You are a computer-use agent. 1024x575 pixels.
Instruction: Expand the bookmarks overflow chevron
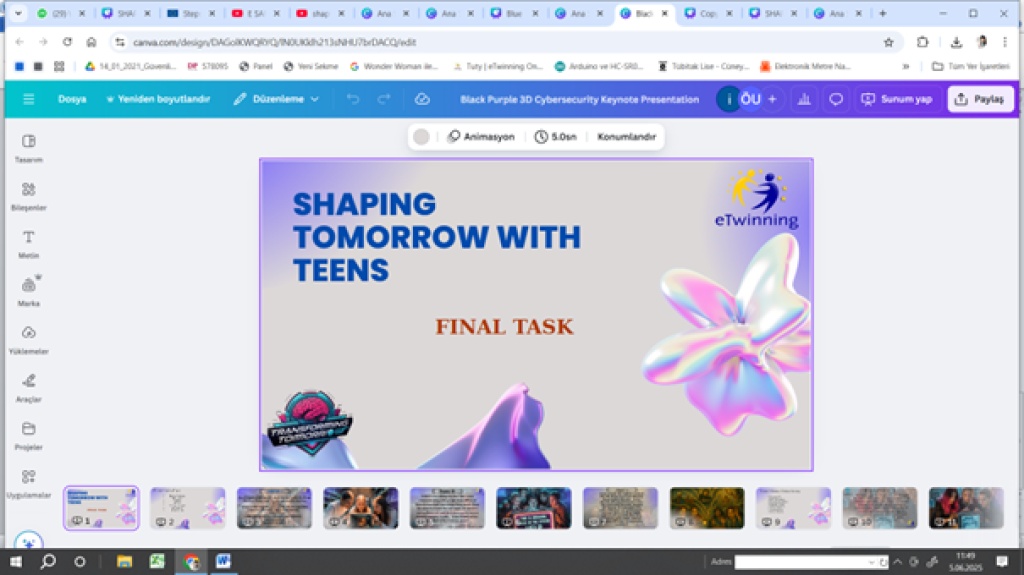[906, 66]
